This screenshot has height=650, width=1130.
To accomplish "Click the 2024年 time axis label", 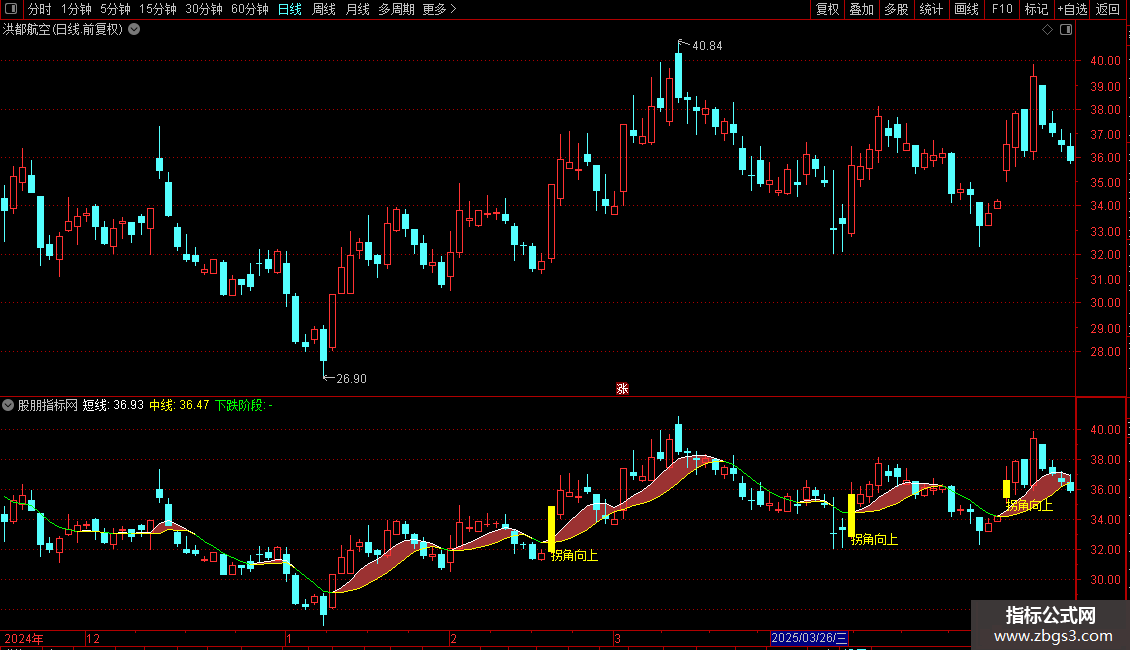I will coord(24,638).
